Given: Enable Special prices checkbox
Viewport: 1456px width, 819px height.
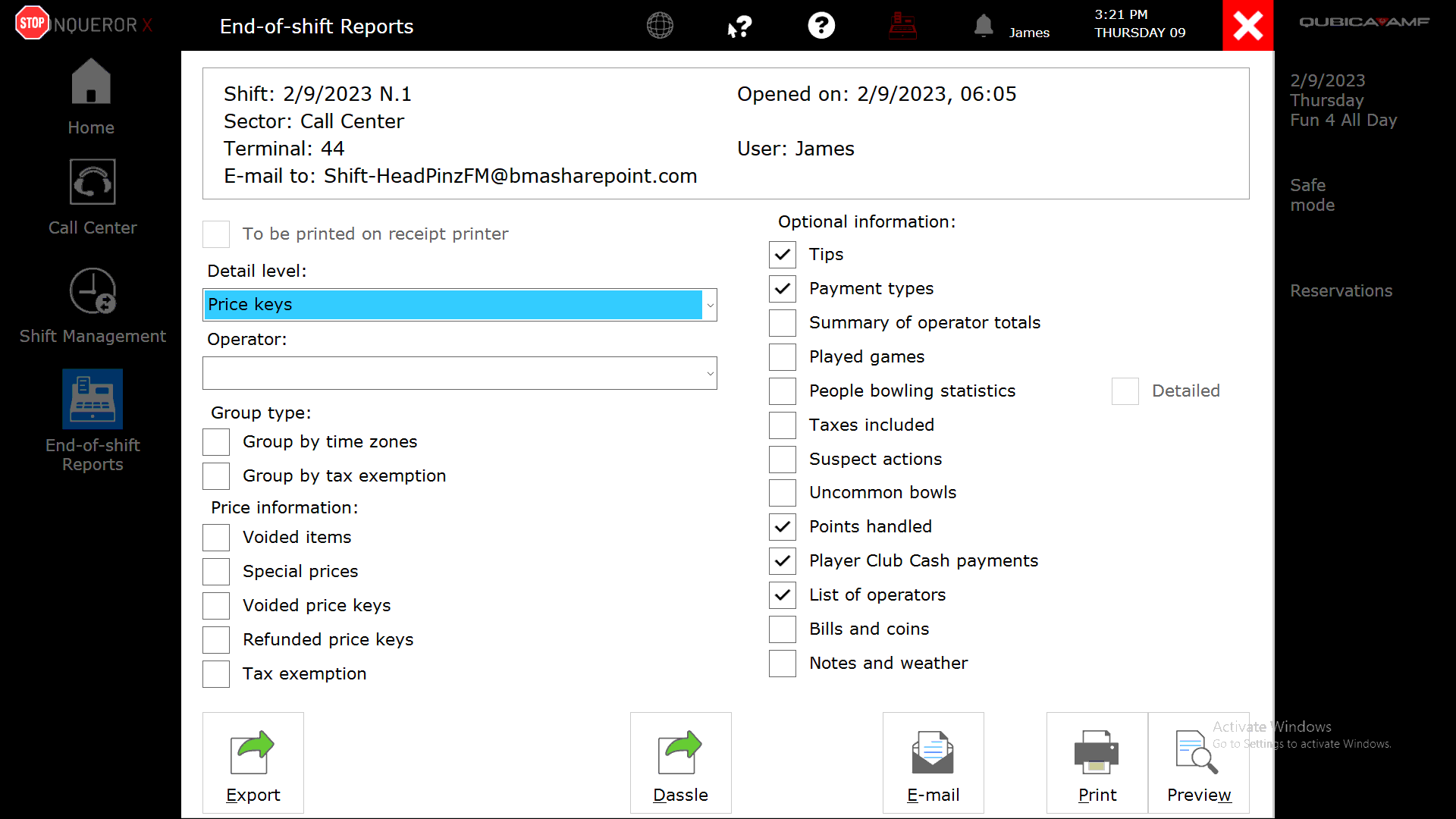Looking at the screenshot, I should (216, 572).
